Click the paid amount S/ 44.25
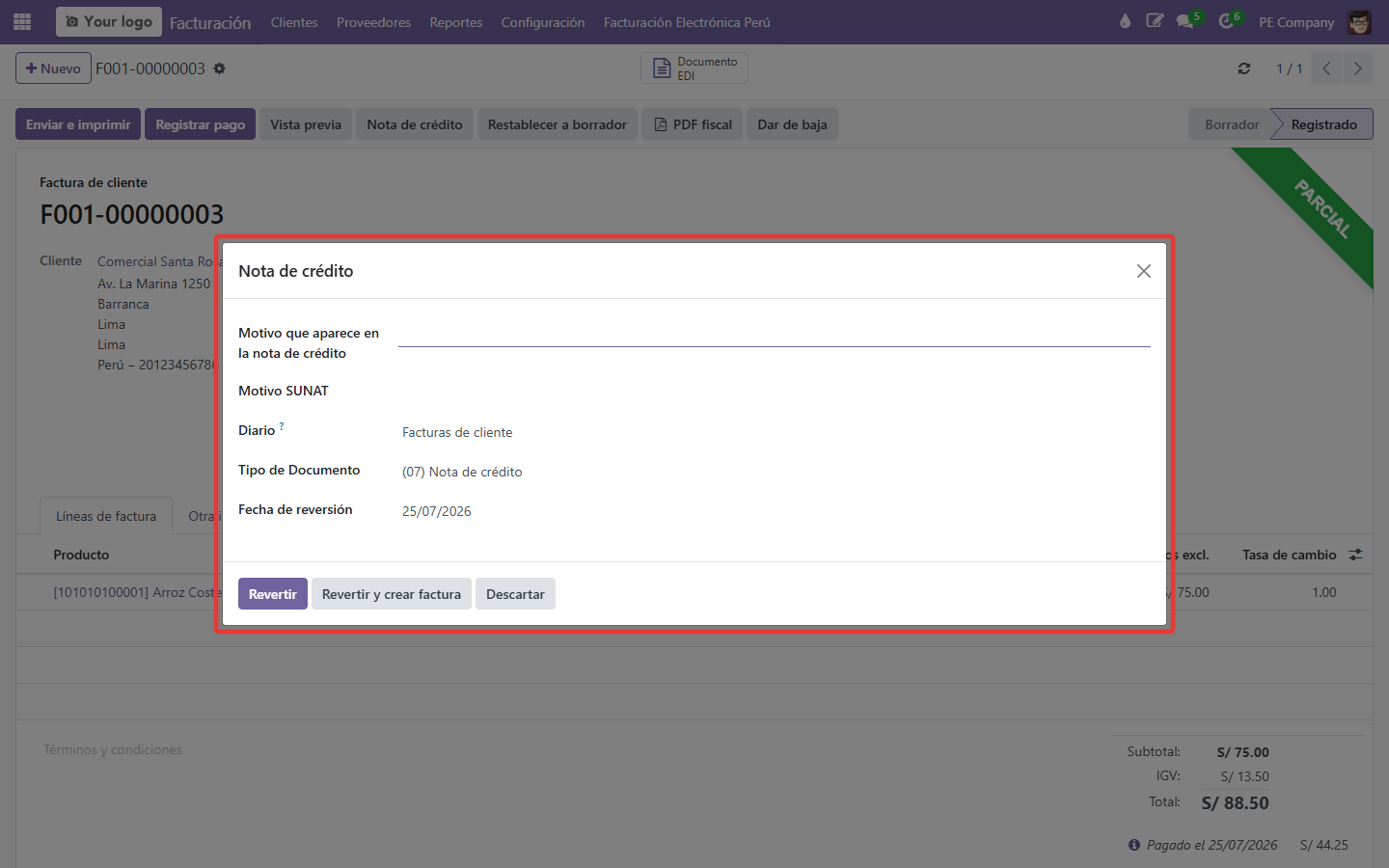1389x868 pixels. point(1323,845)
